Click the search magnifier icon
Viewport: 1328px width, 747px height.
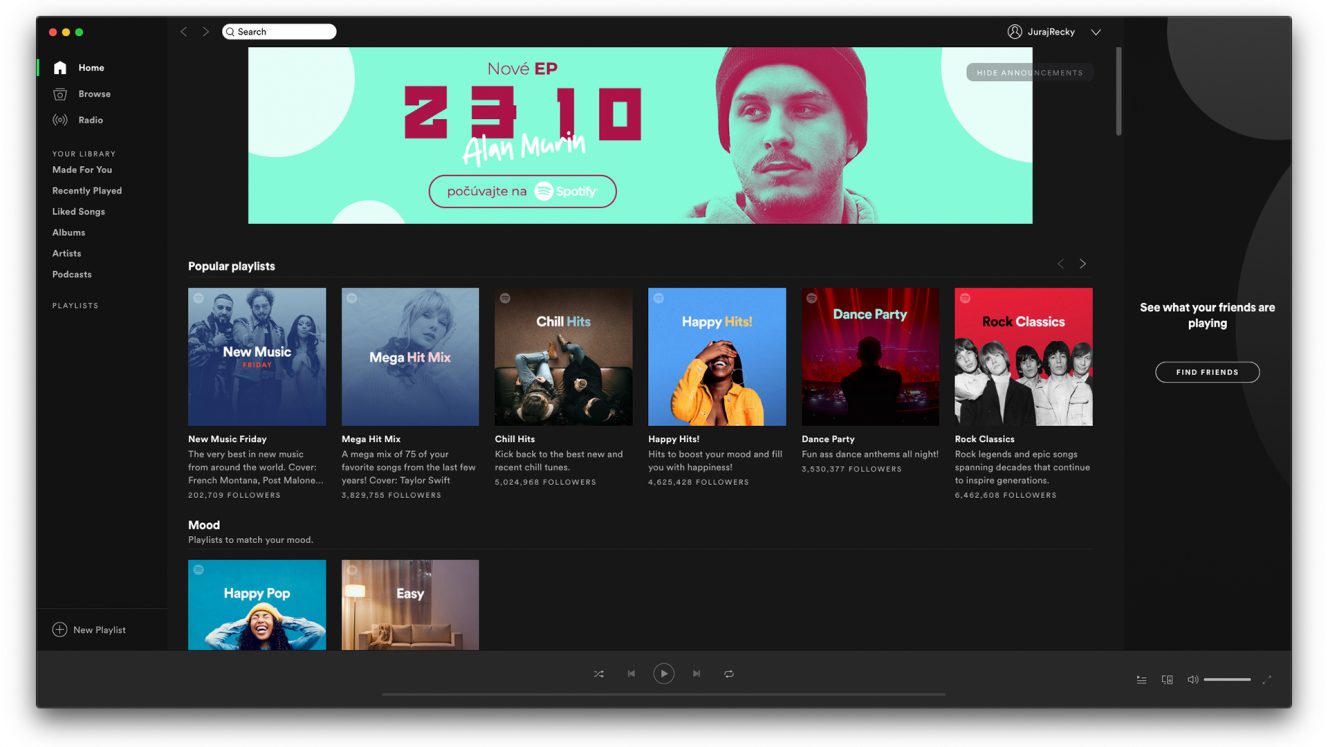230,32
